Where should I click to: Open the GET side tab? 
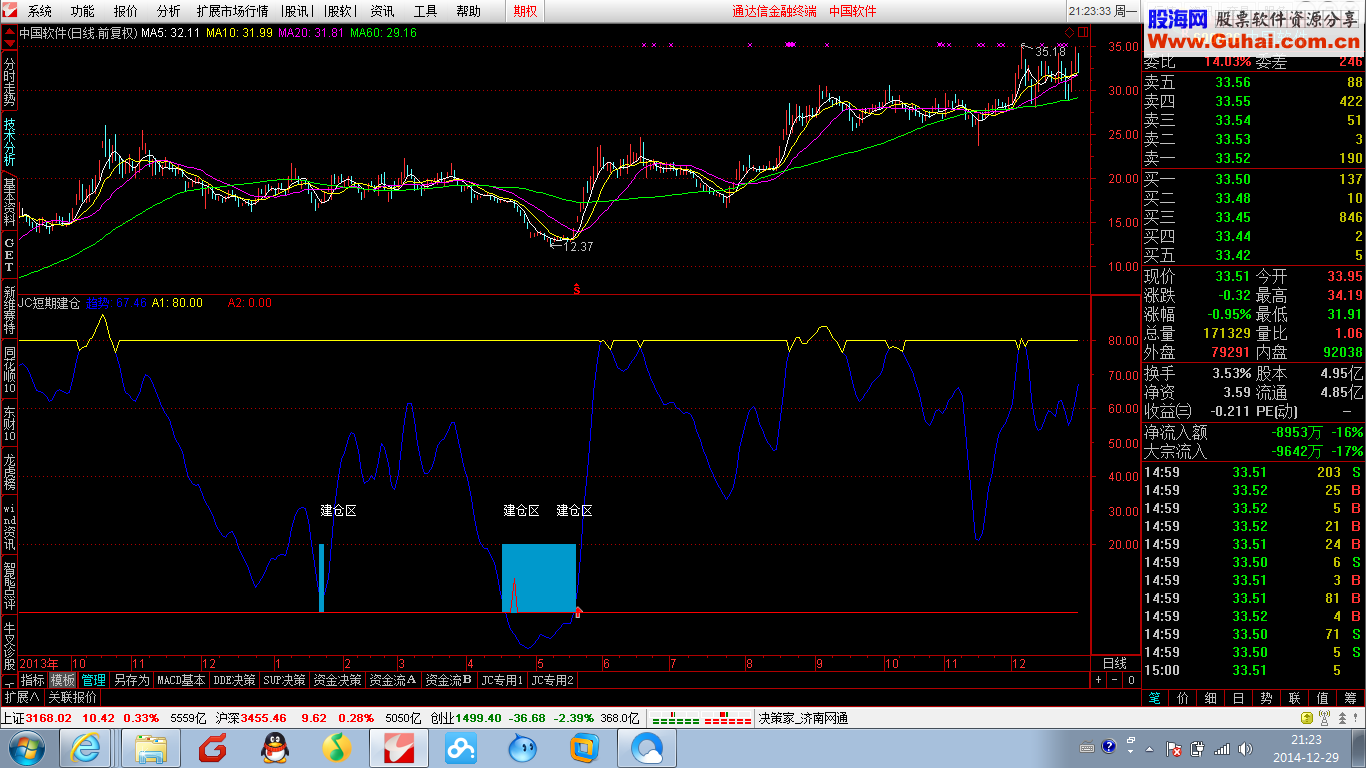pyautogui.click(x=9, y=255)
